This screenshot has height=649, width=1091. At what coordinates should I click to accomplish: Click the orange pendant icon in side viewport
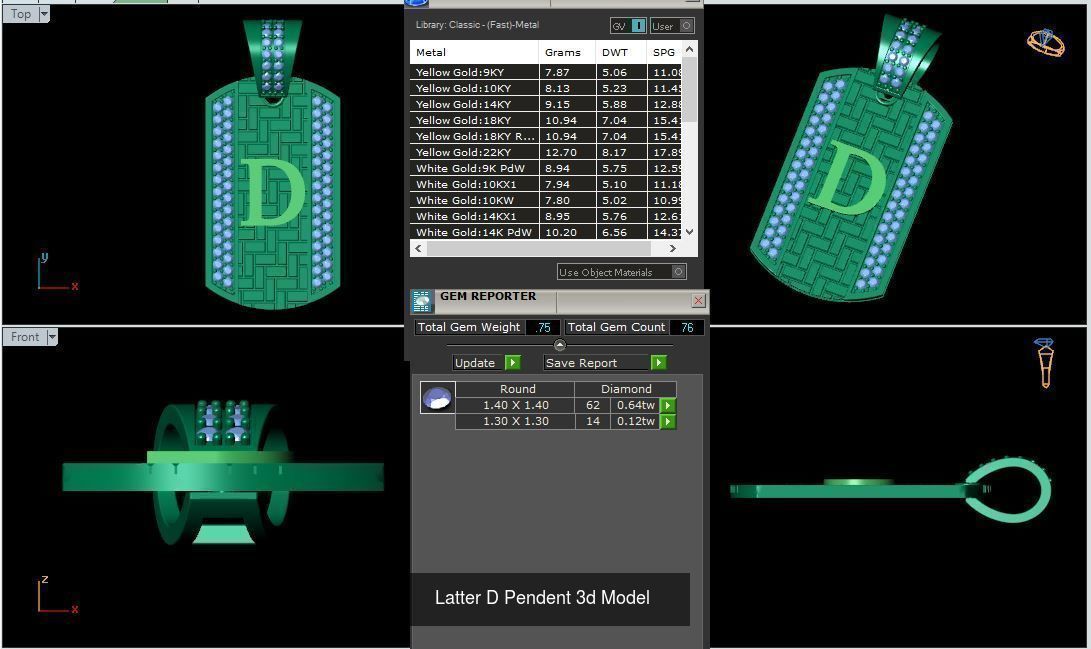[1044, 362]
